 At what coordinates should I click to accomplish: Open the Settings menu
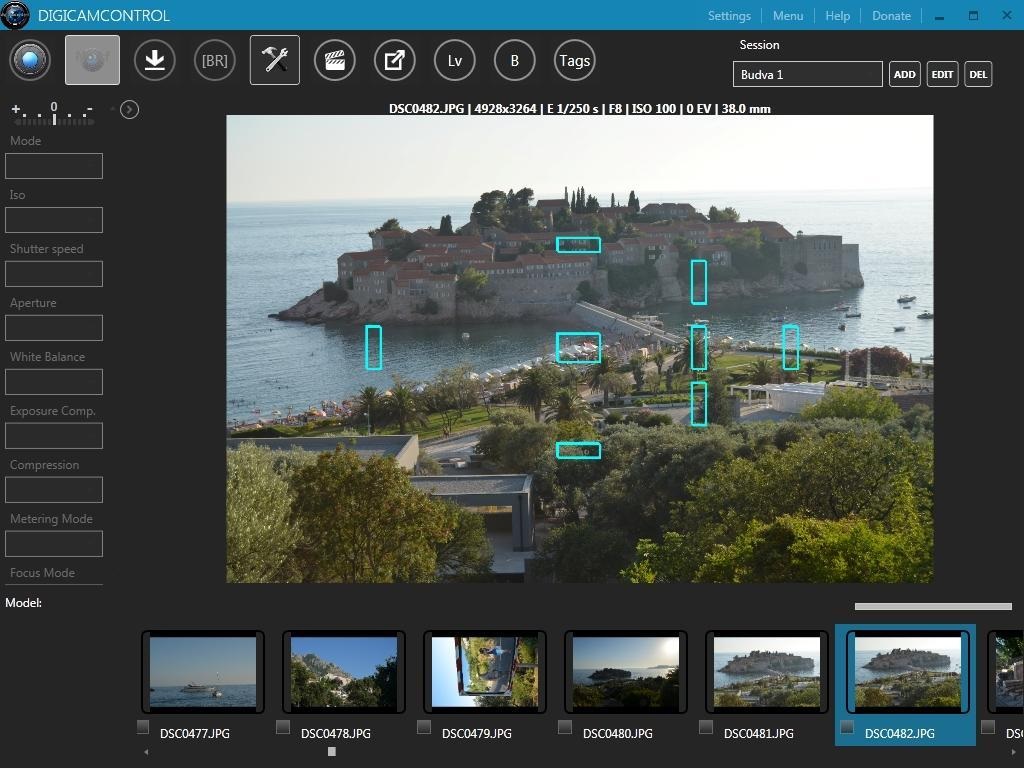pos(729,15)
